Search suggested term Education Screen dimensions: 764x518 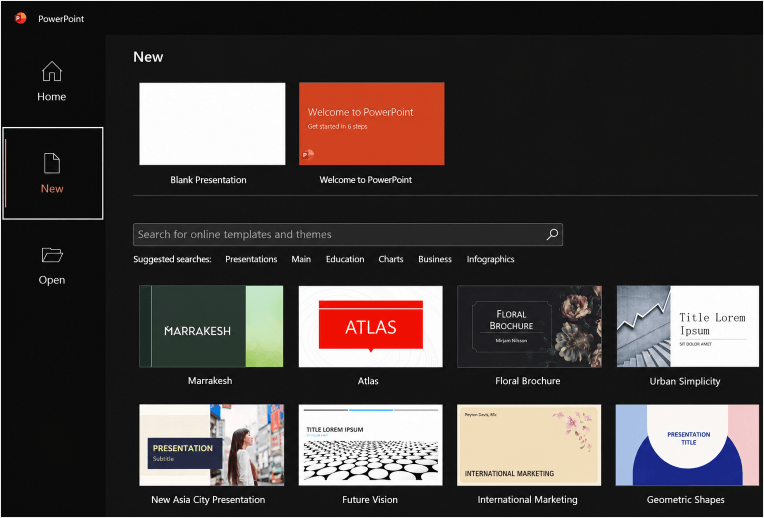(x=345, y=259)
